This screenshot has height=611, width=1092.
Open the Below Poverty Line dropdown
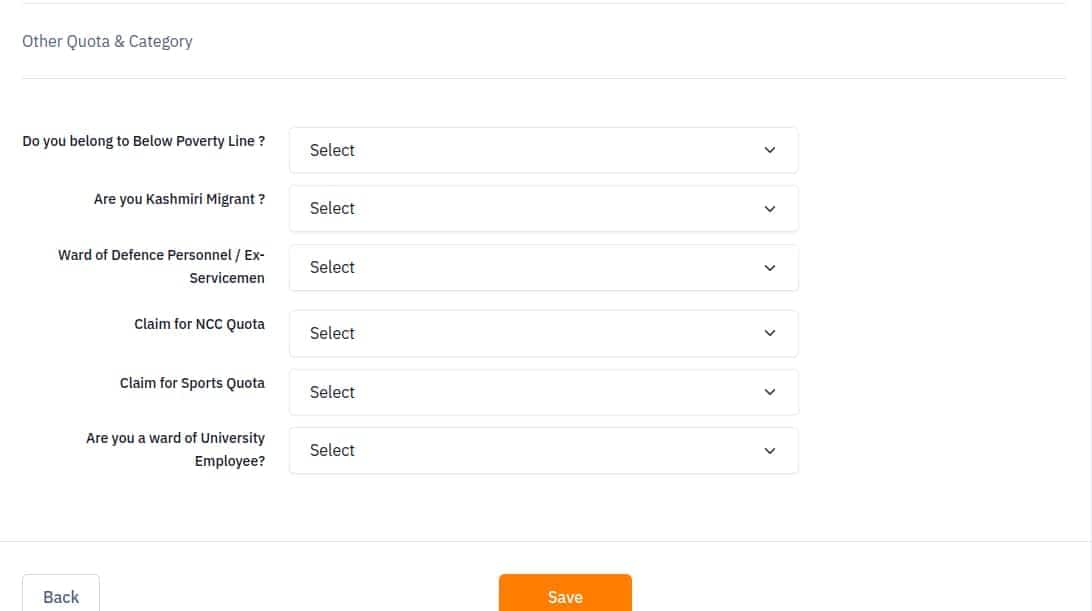pos(543,150)
